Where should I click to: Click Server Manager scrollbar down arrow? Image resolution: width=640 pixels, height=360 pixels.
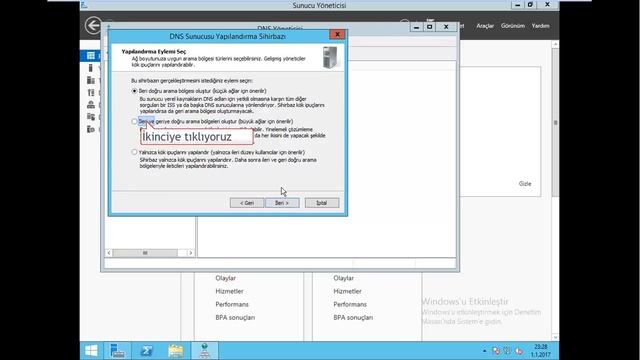tap(555, 337)
